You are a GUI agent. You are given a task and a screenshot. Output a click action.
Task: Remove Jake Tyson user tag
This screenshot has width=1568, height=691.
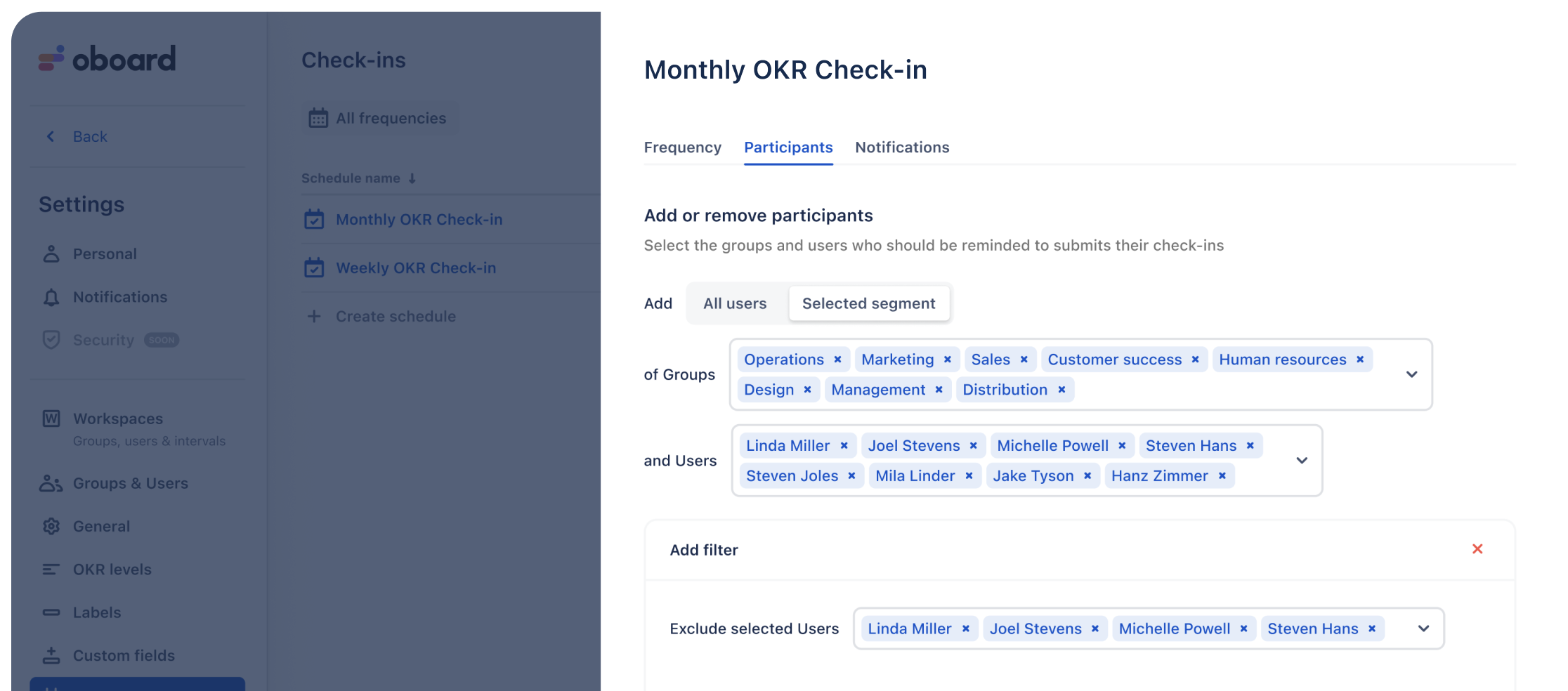click(x=1087, y=476)
